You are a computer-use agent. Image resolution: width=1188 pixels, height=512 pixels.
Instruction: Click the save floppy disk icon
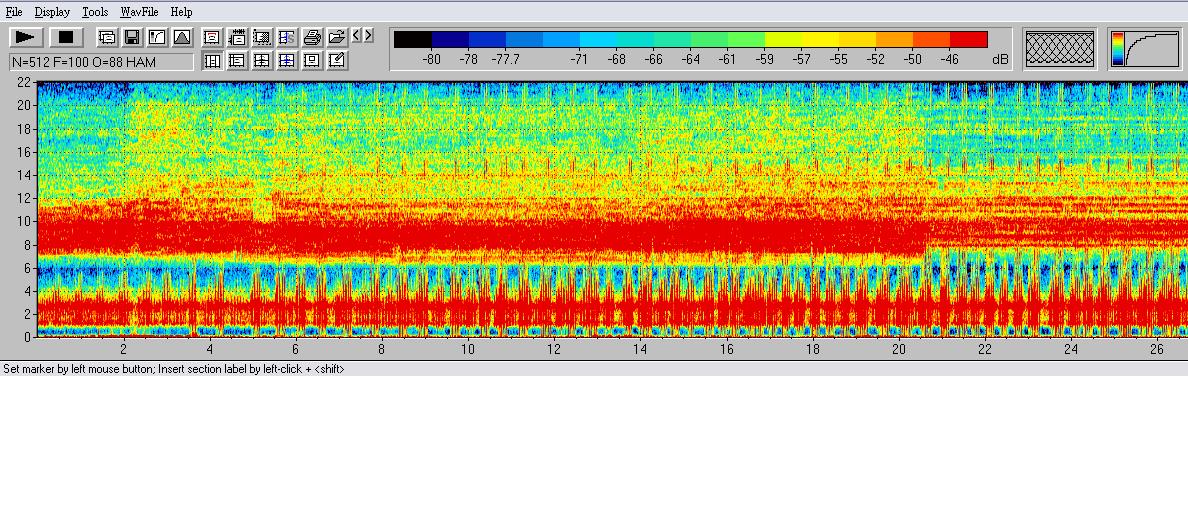[x=131, y=38]
